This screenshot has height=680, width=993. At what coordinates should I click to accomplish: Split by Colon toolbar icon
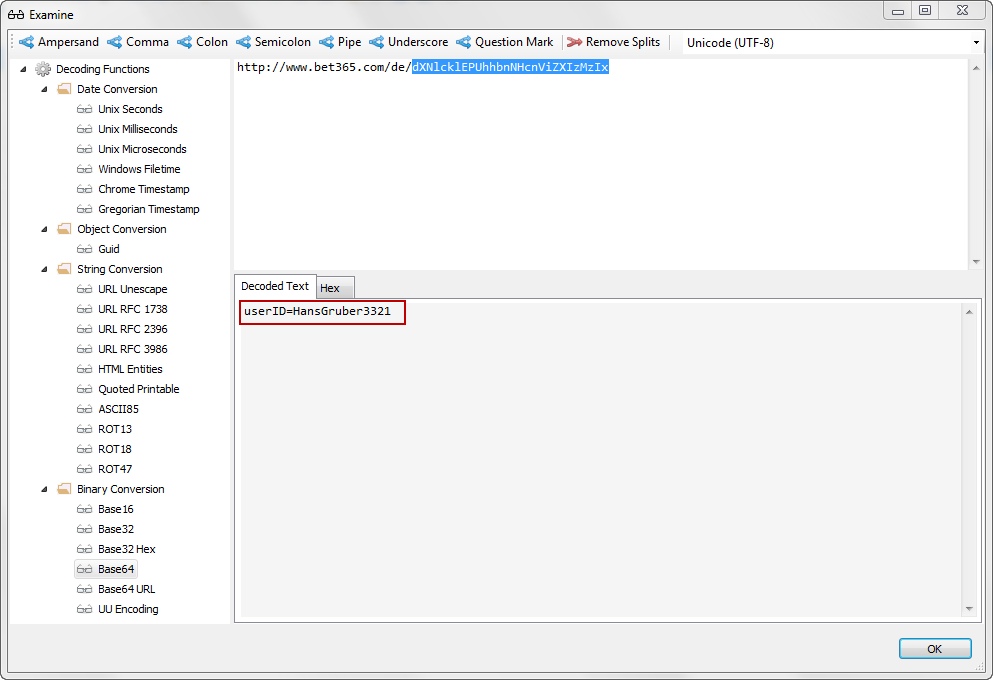[185, 42]
